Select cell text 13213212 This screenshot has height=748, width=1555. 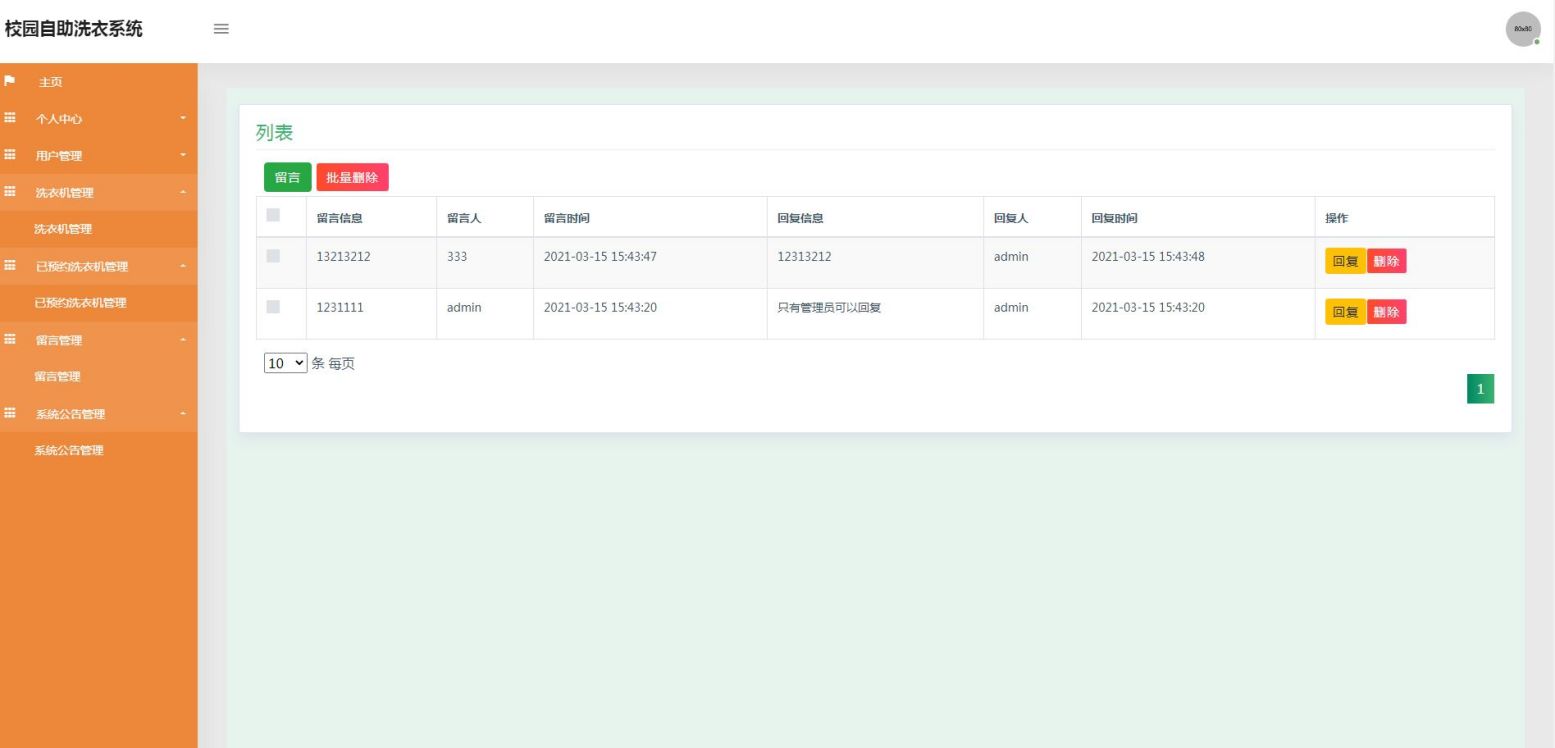pyautogui.click(x=343, y=256)
